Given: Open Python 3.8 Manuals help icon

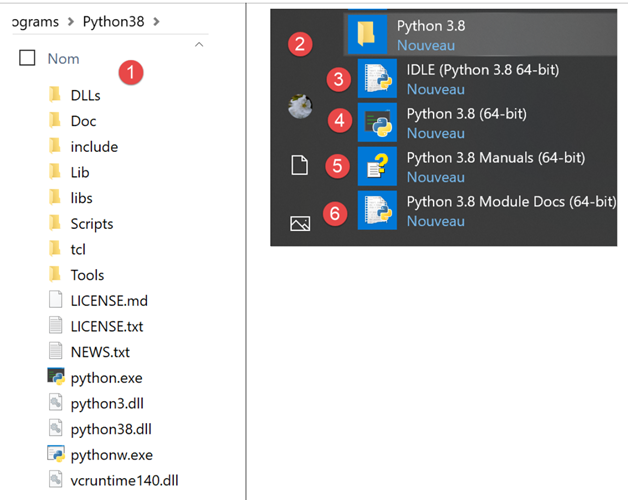Looking at the screenshot, I should tap(378, 166).
